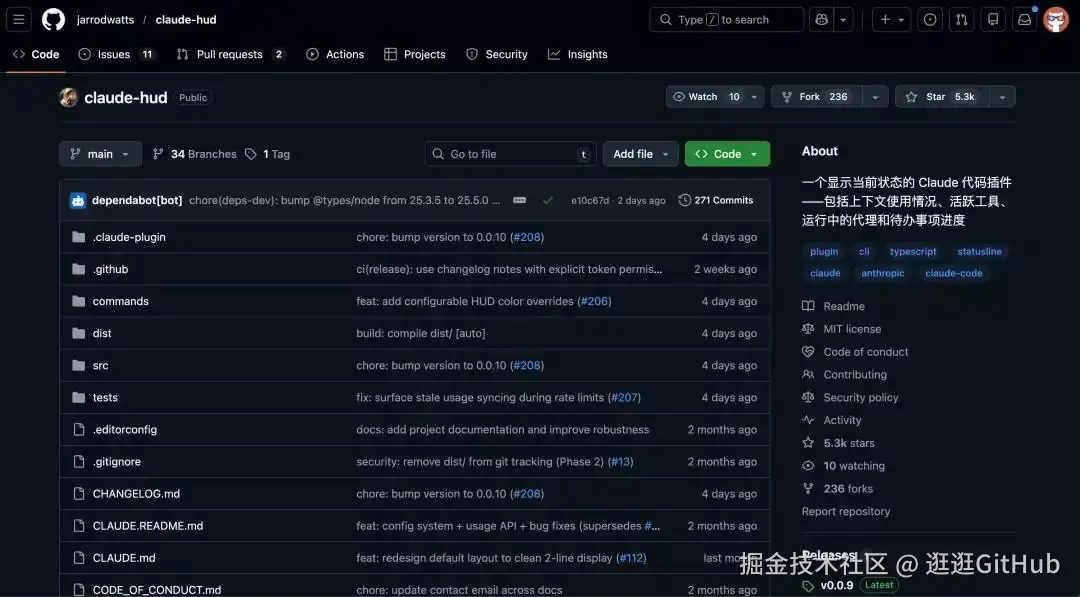The width and height of the screenshot is (1080, 597).
Task: Open the .gitignore file icon
Action: [x=79, y=461]
